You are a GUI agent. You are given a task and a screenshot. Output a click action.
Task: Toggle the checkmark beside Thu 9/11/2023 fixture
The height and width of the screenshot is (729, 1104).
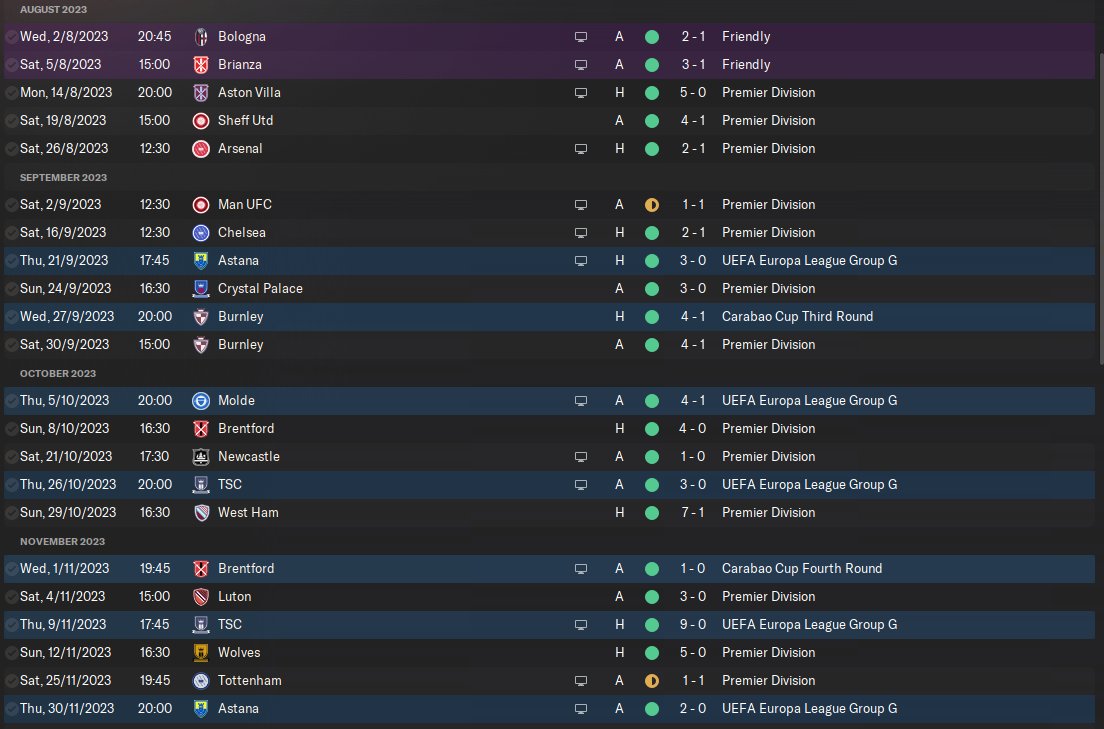11,624
